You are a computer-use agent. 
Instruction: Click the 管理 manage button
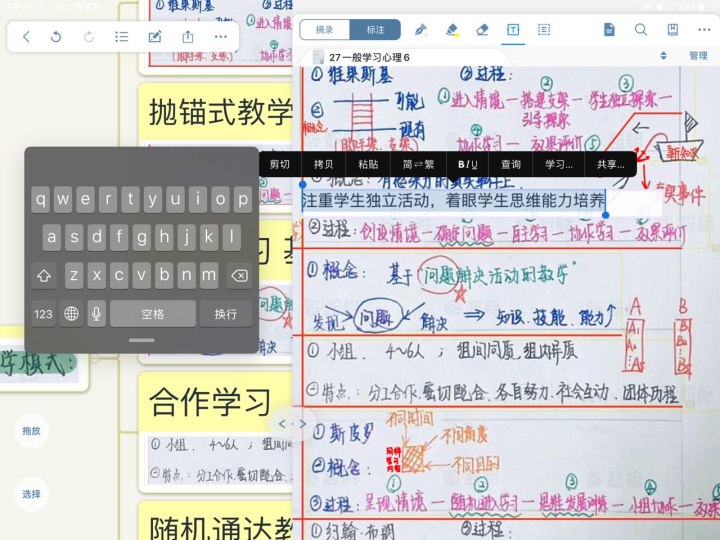[698, 56]
